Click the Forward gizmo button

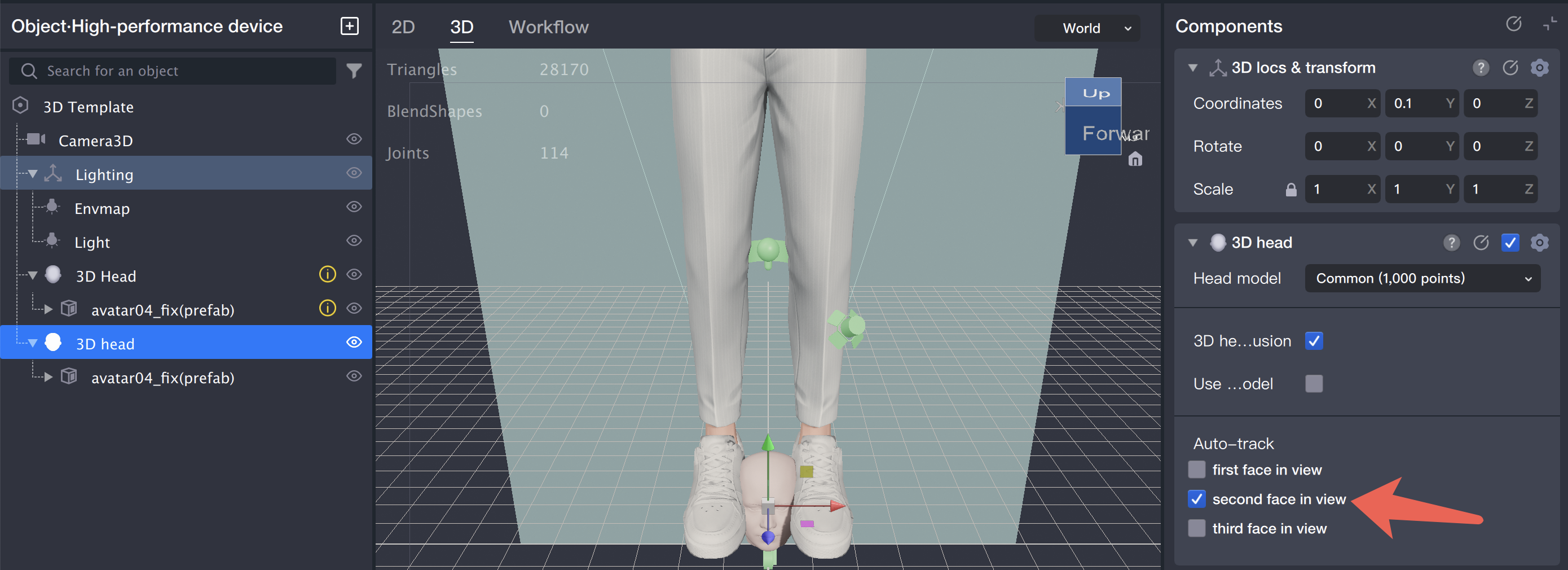tap(1093, 133)
